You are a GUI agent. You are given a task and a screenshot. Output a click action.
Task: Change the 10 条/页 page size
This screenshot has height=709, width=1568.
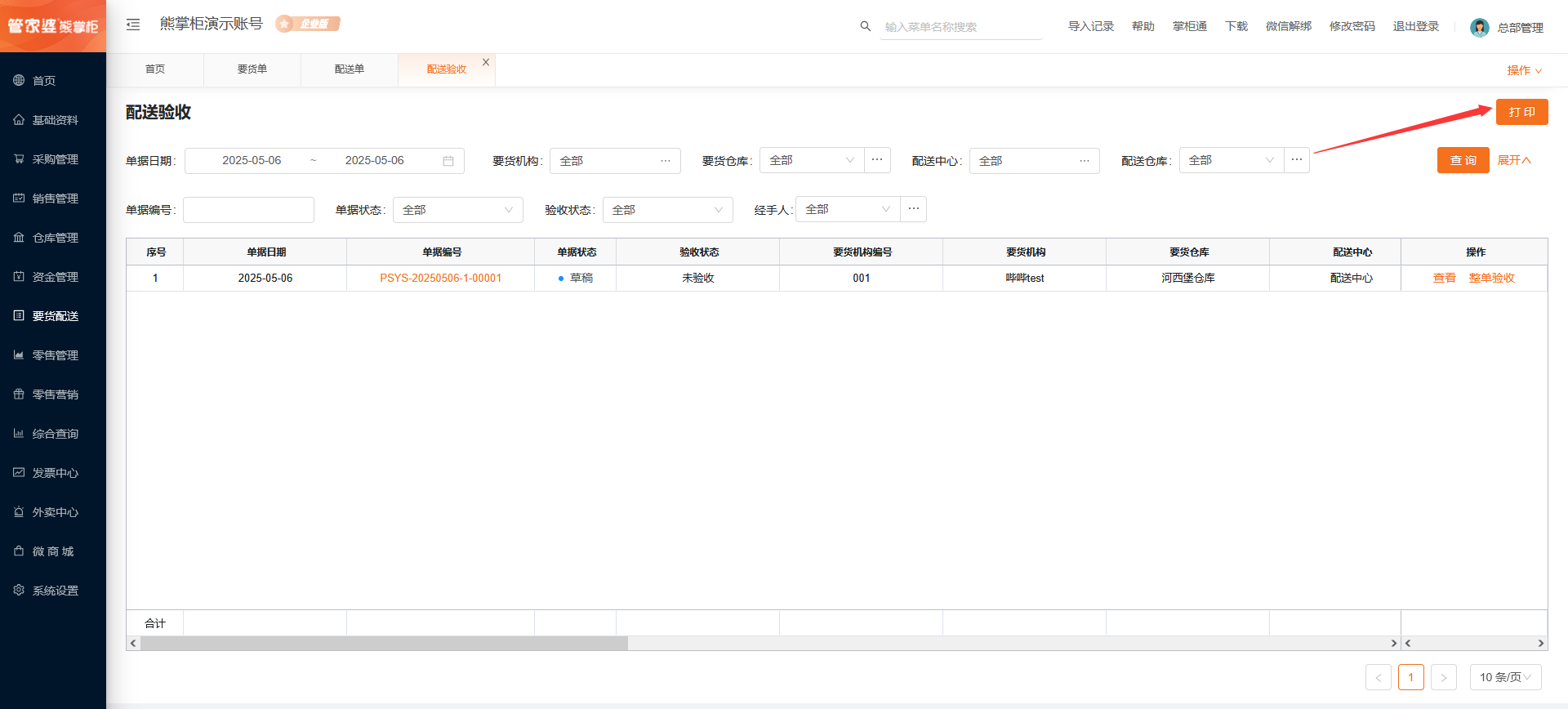coord(1506,677)
